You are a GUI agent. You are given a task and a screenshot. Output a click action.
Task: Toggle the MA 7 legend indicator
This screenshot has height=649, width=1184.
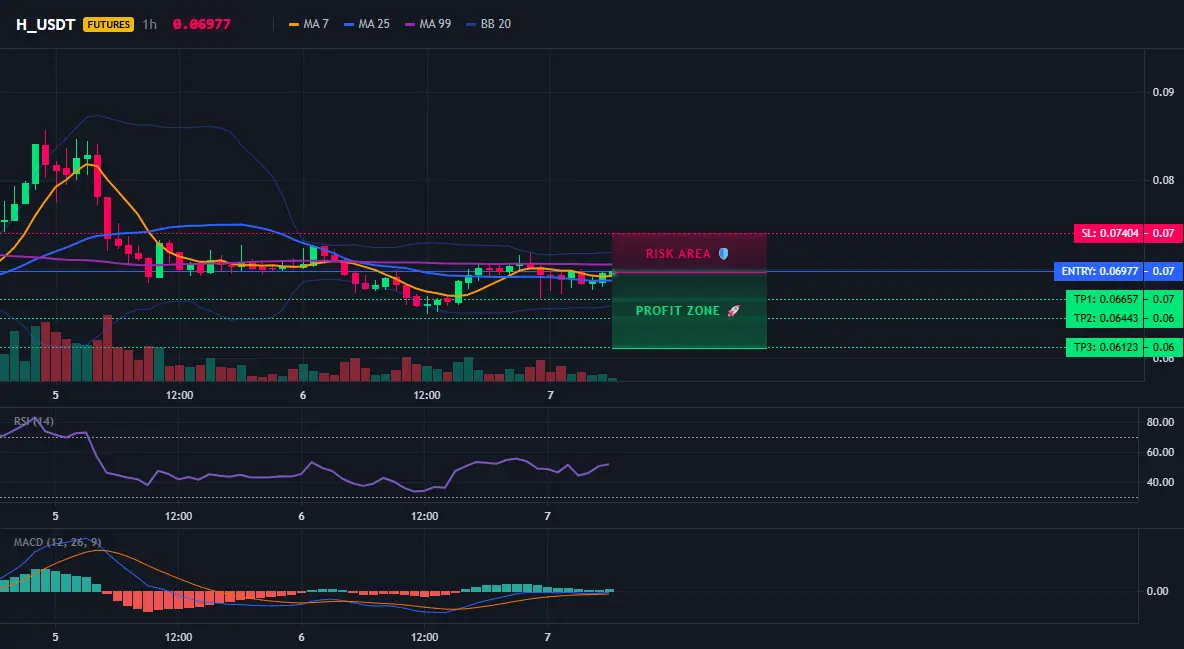pos(309,24)
